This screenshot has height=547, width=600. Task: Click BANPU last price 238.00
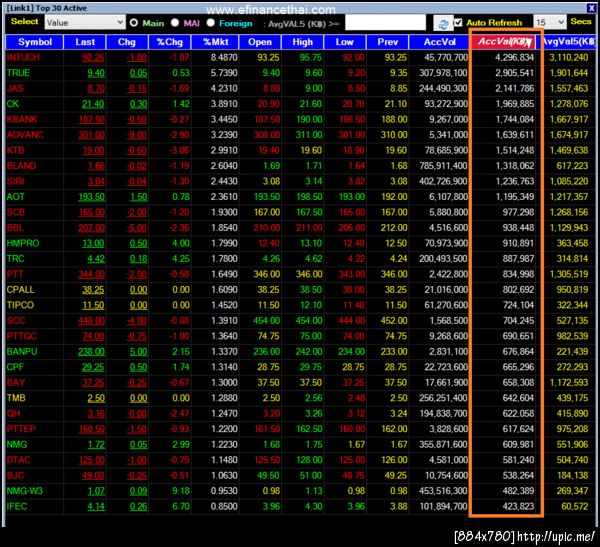[x=91, y=351]
